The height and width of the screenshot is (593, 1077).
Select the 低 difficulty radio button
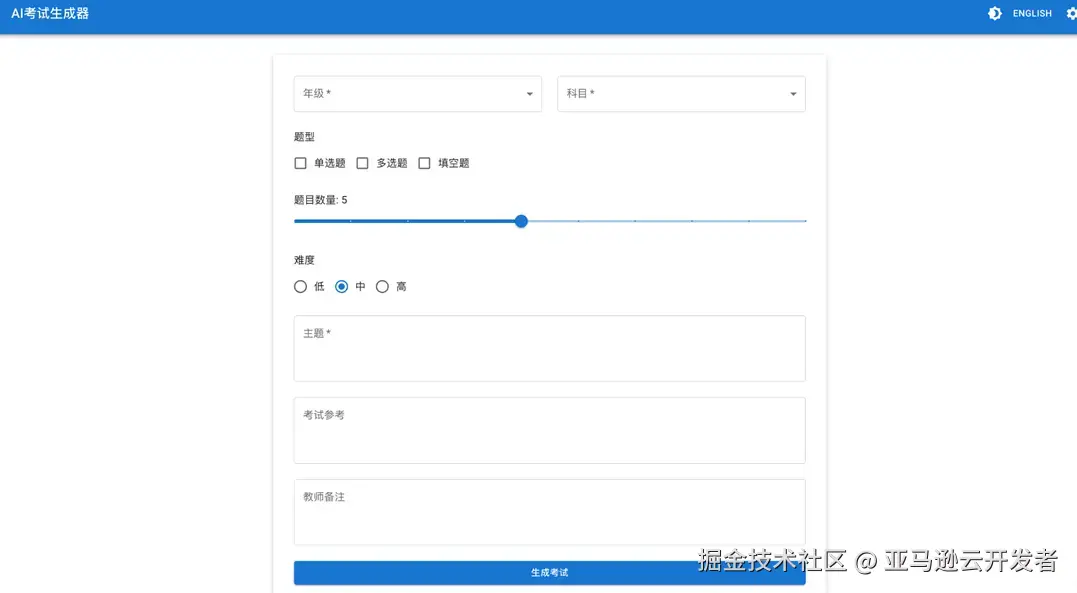tap(299, 286)
